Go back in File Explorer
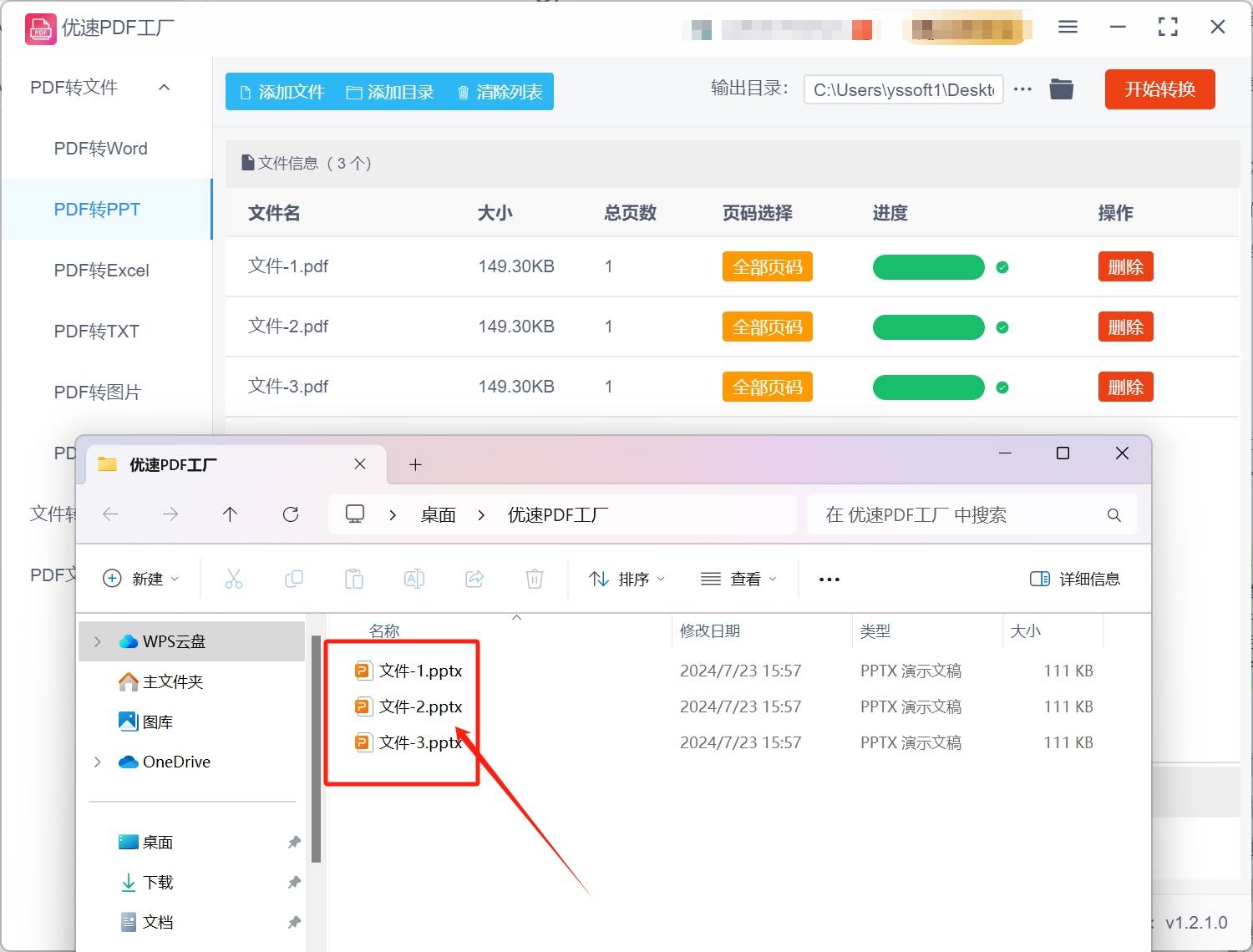 [109, 514]
